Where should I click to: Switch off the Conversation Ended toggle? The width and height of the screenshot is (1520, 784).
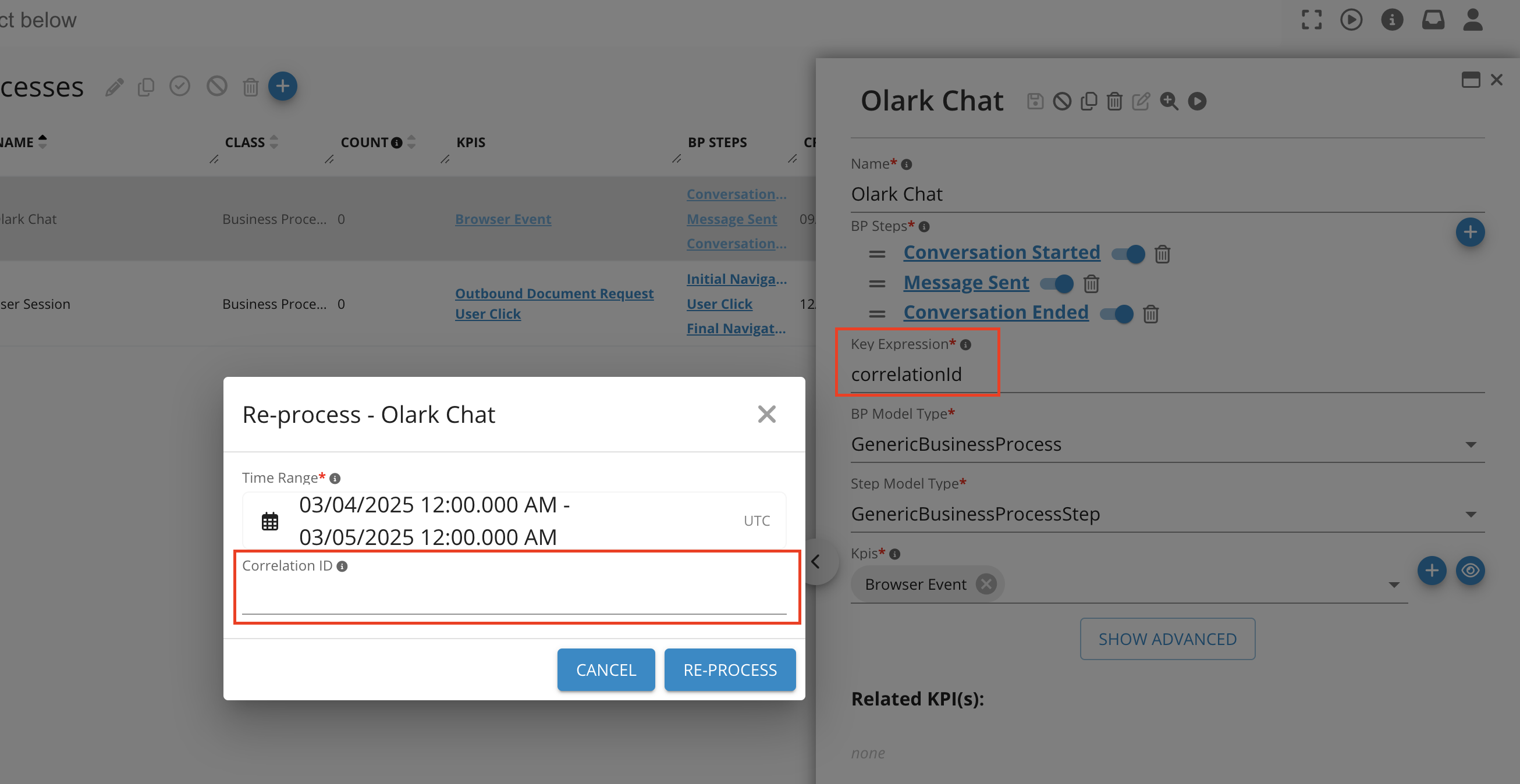pos(1116,313)
